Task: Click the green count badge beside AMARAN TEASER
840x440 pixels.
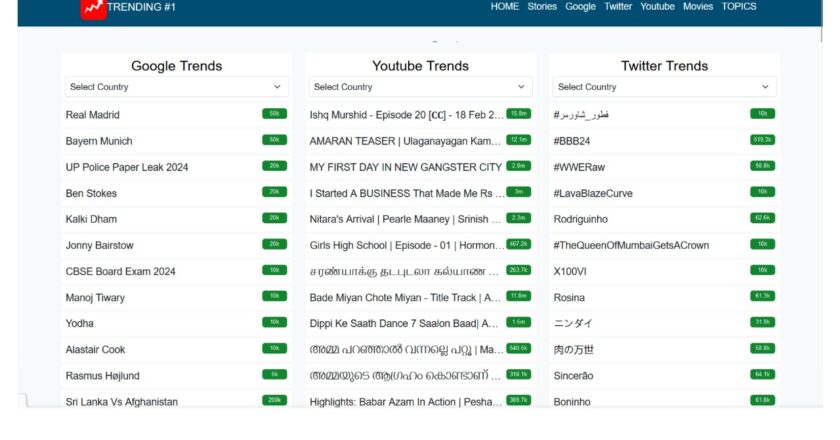Action: (x=519, y=140)
